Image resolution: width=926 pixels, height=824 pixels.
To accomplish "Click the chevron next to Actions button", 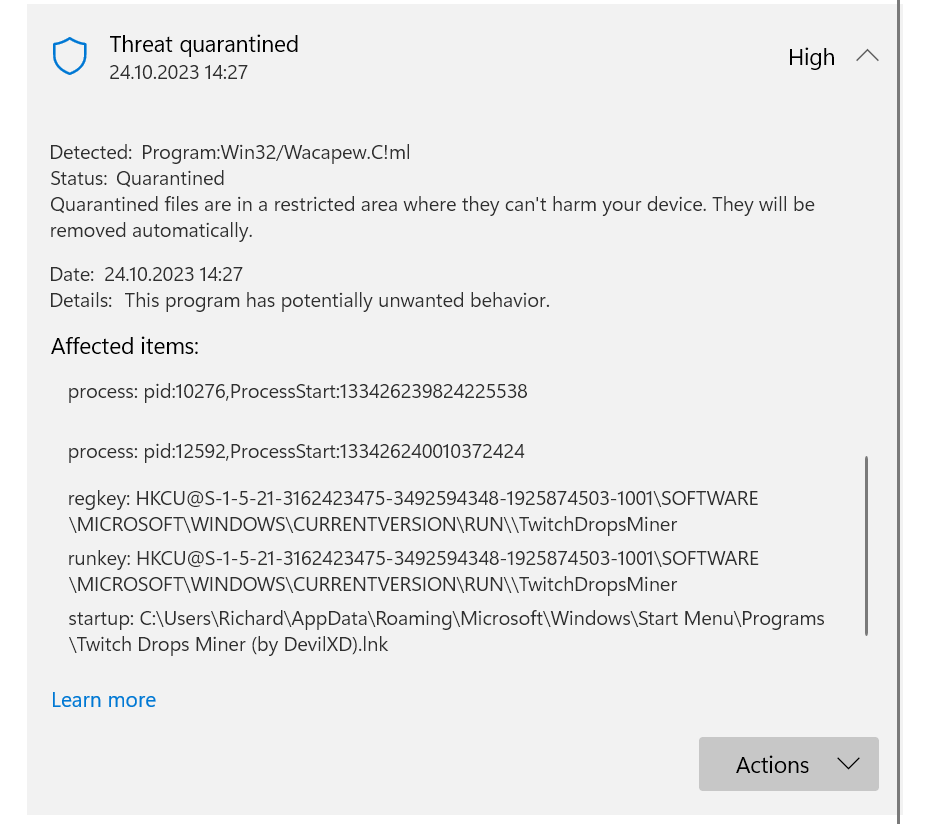I will tap(849, 764).
